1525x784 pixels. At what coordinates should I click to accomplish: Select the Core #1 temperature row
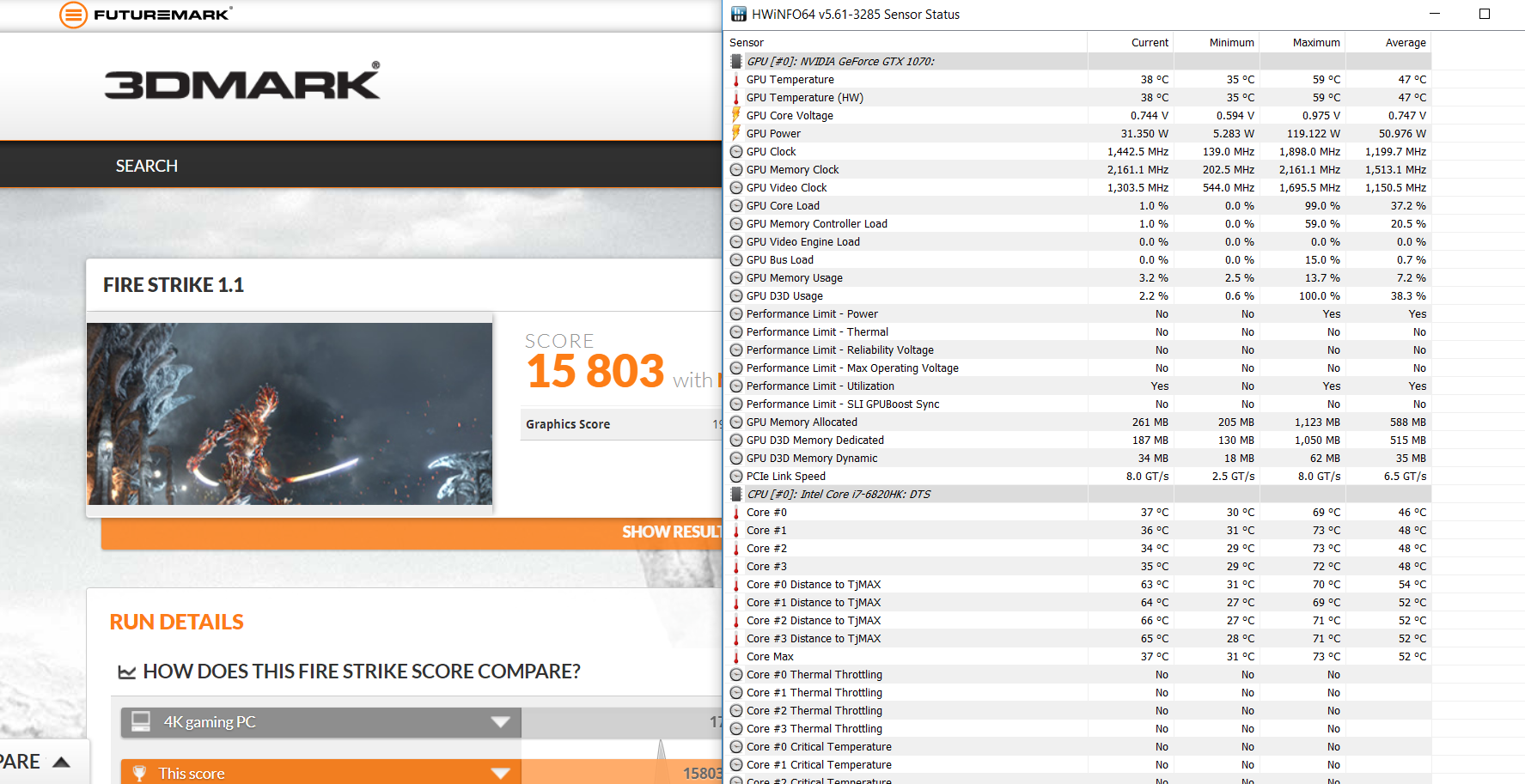pyautogui.click(x=1079, y=530)
